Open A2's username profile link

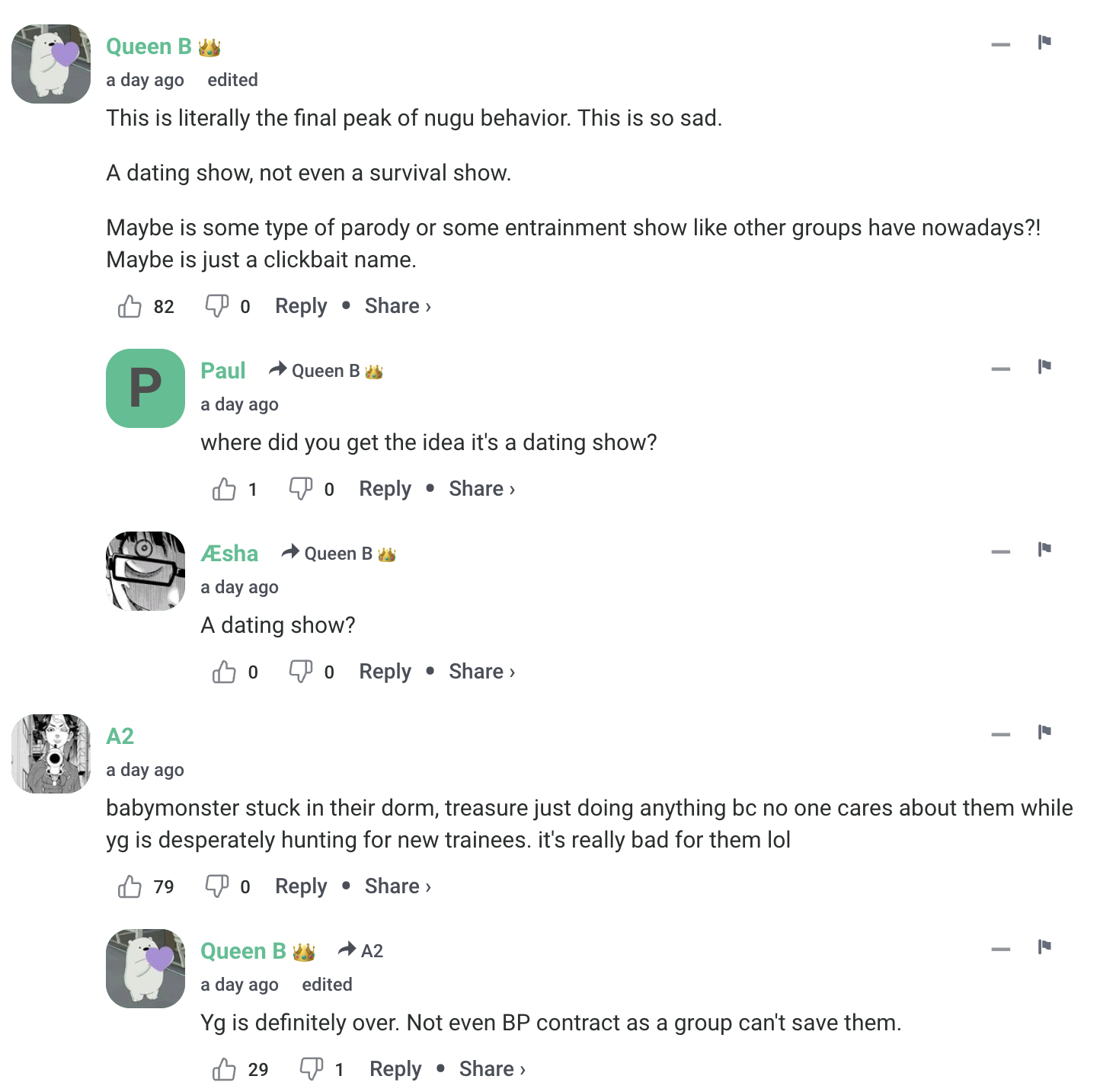click(120, 736)
